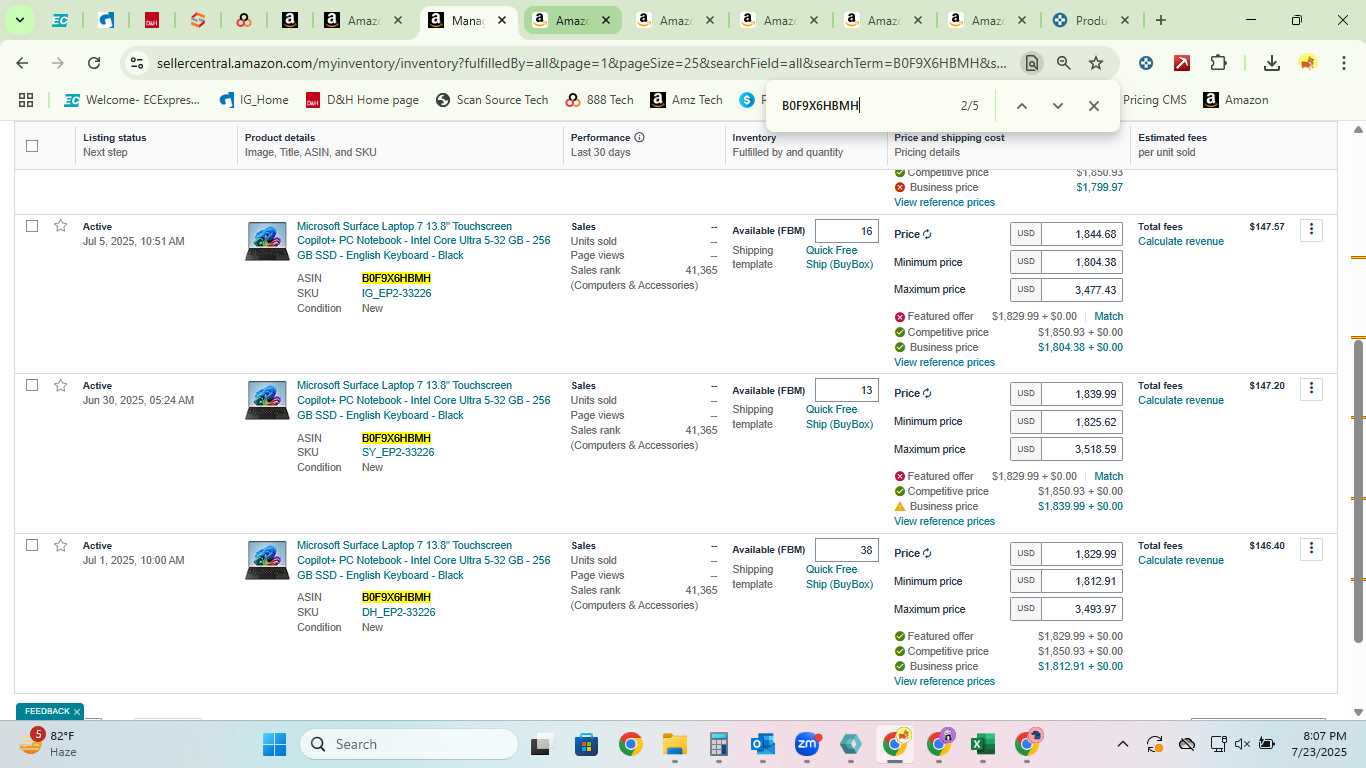The height and width of the screenshot is (768, 1366).
Task: Edit maximum price field showing 3,477.43
Action: pos(1081,290)
